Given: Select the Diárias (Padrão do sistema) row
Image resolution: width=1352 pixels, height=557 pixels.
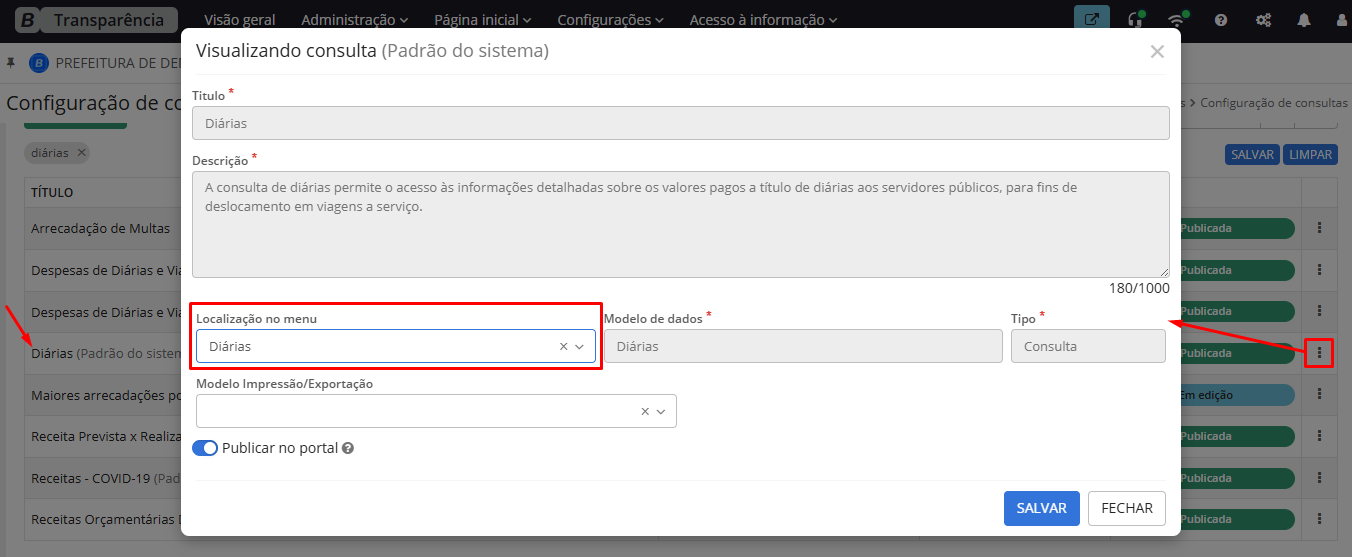Looking at the screenshot, I should click(106, 353).
